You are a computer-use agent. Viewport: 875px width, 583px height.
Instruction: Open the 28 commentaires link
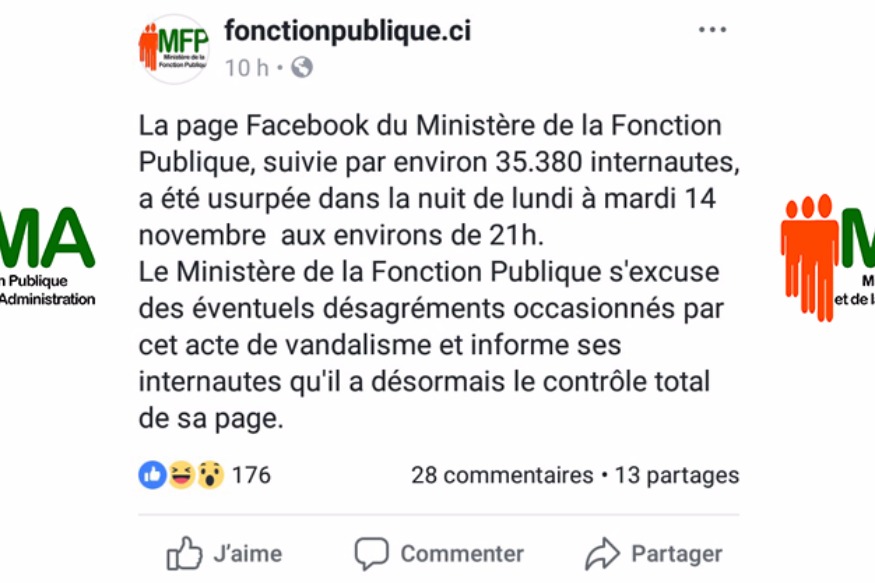(x=502, y=475)
